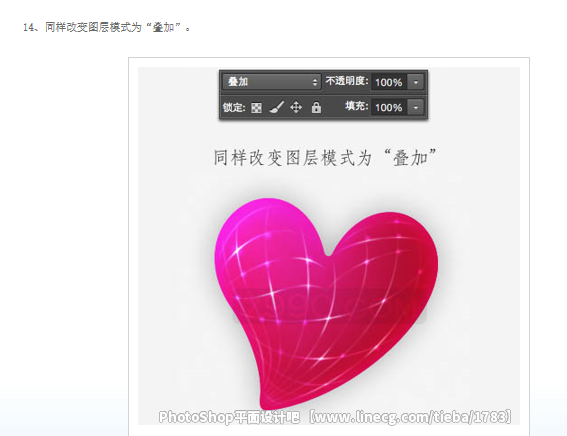Screen dimensions: 567x436
Task: Click the up-down arrows on blend mode selector
Action: 315,82
